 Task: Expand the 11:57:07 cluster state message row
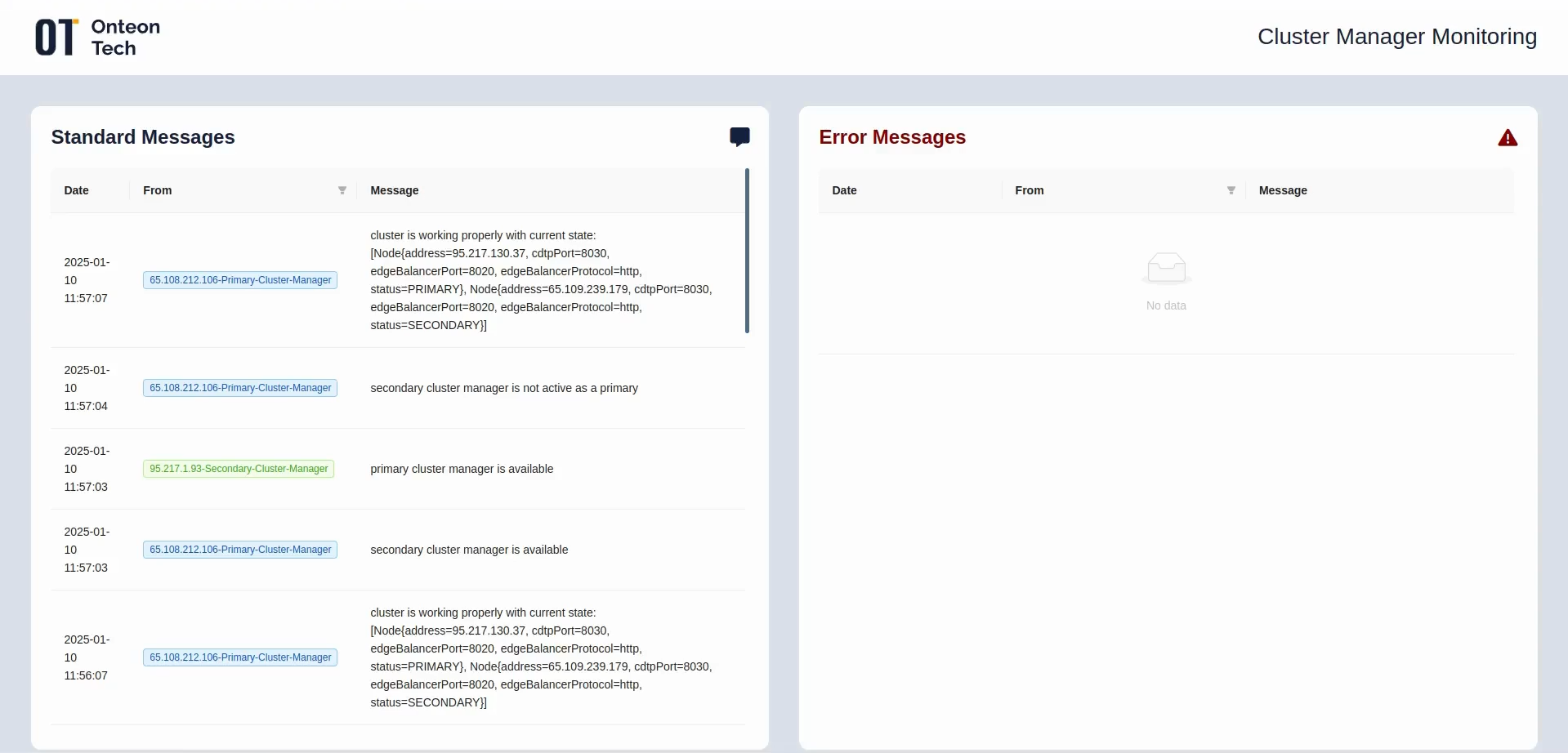[540, 280]
